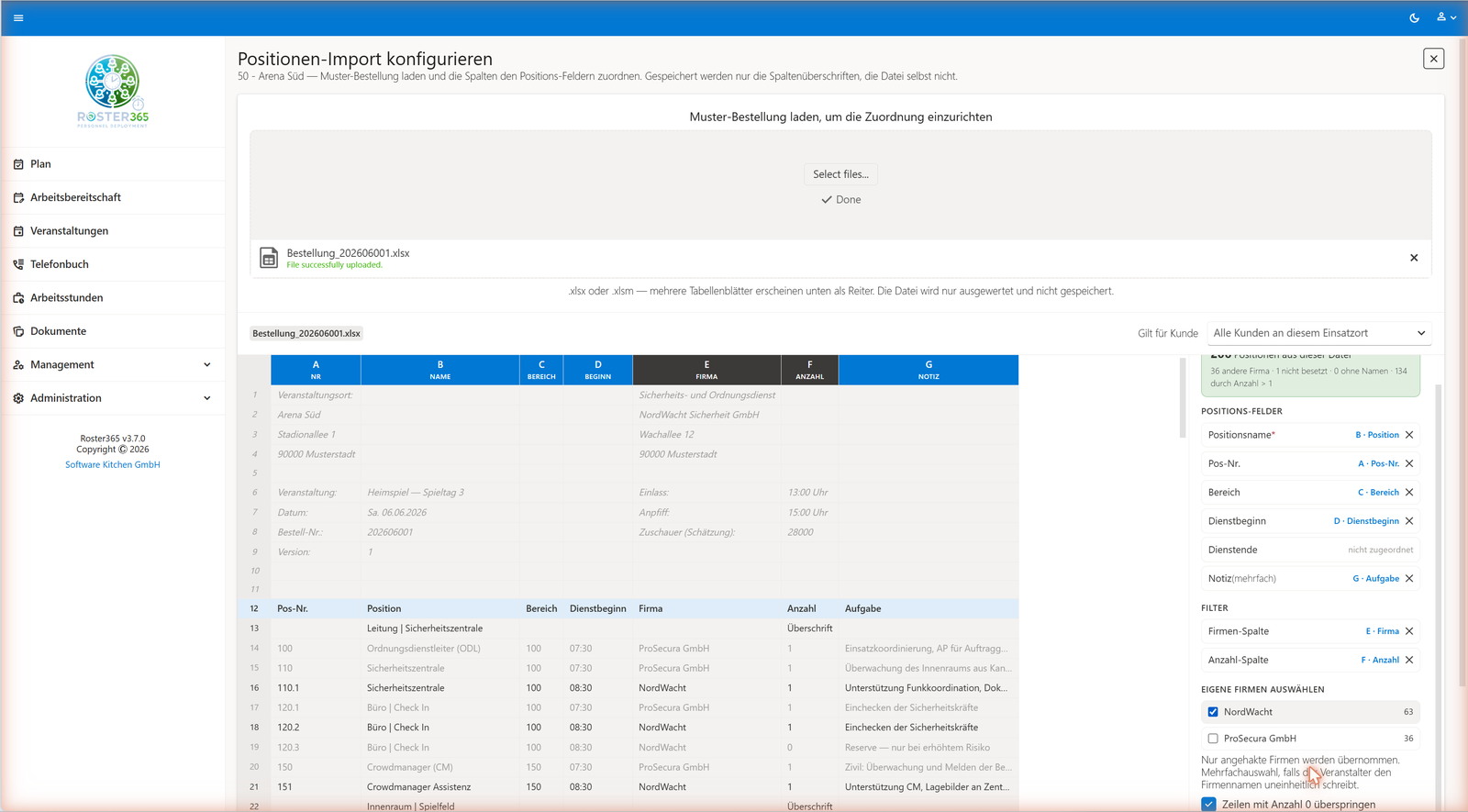
Task: Clear the Firmen-Spalte filter mapping
Action: 1409,631
